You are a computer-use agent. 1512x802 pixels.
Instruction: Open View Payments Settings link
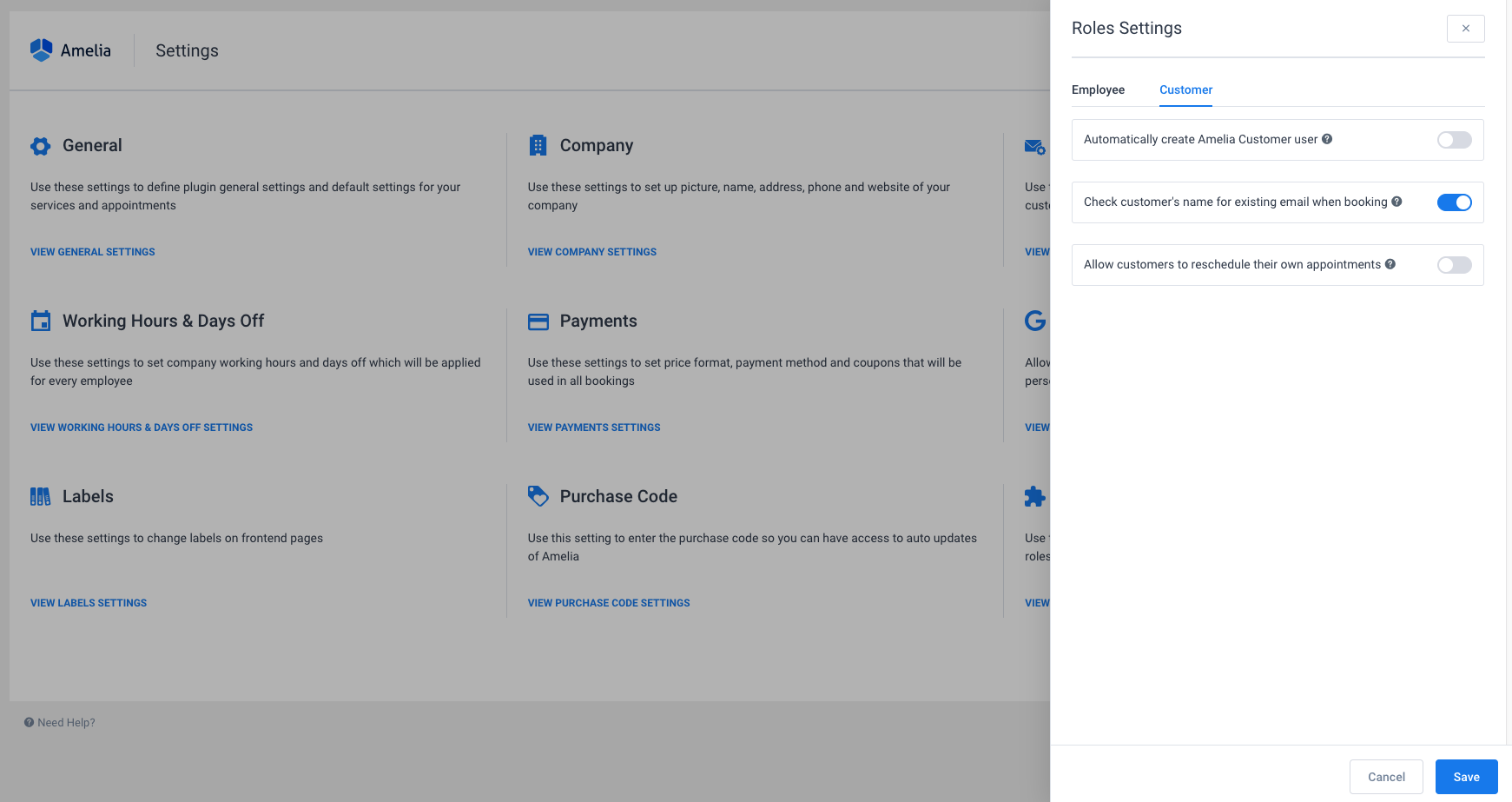click(x=594, y=428)
